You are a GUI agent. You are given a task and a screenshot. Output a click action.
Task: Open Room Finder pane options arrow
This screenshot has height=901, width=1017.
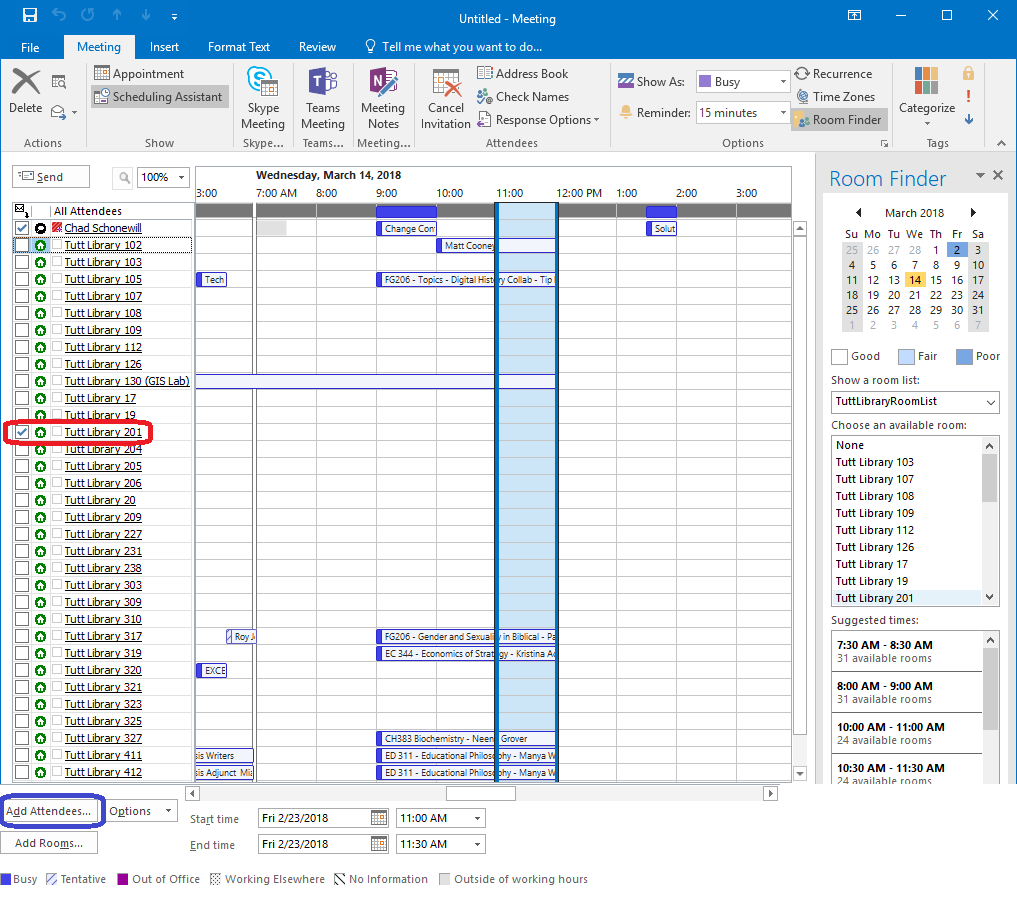click(980, 175)
